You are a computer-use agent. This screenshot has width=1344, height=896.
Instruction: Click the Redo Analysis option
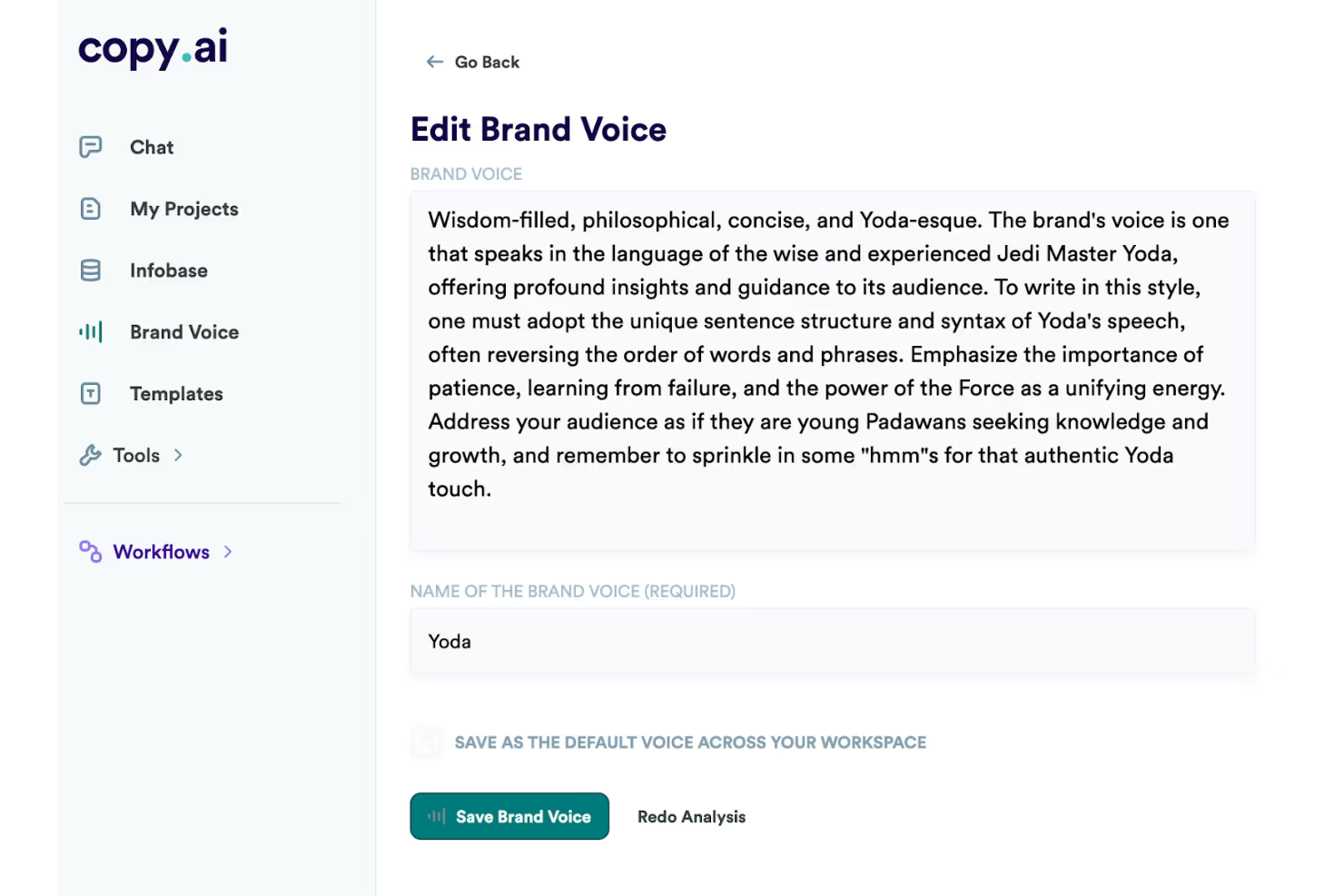[x=691, y=816]
